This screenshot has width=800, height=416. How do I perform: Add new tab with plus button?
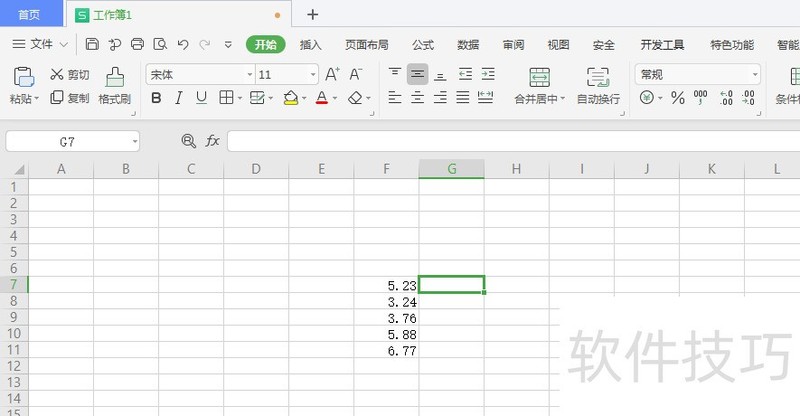[313, 14]
